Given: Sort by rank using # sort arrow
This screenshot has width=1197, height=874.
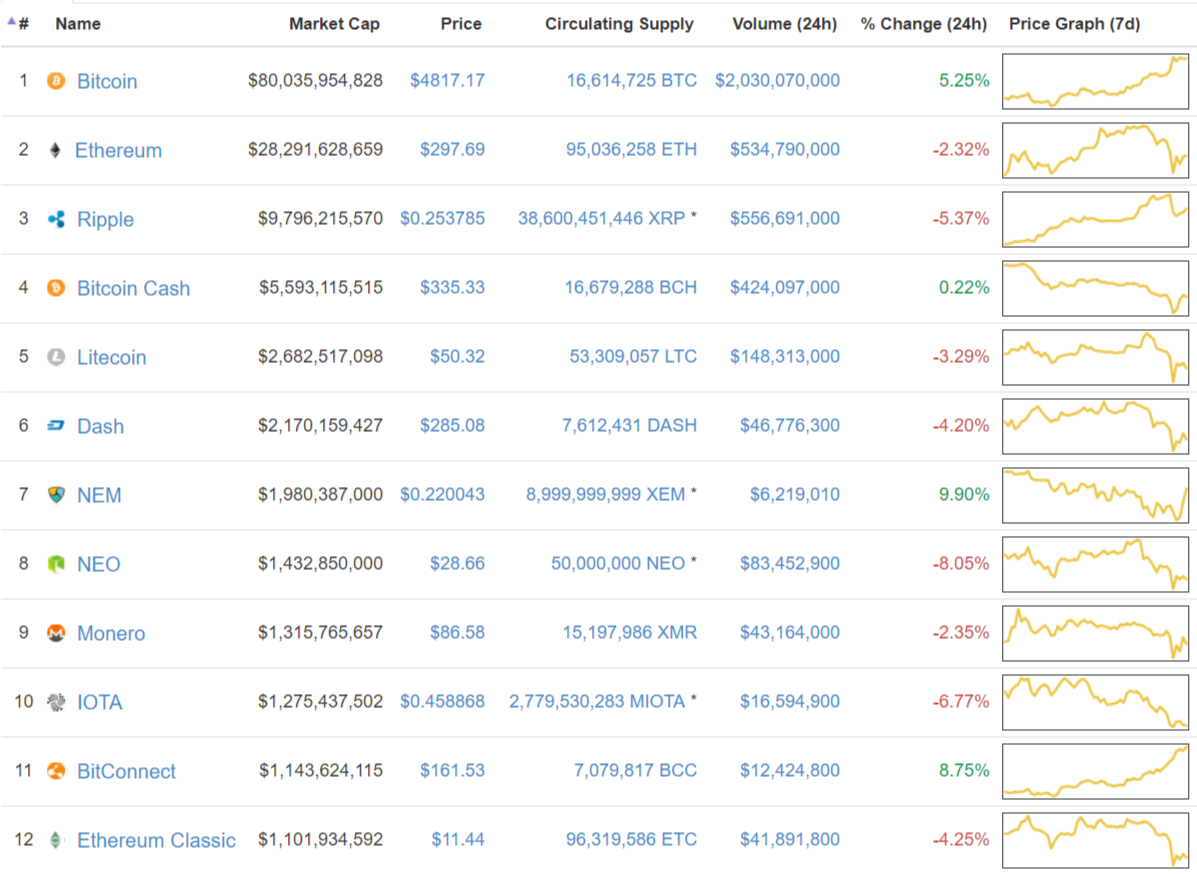Looking at the screenshot, I should (x=18, y=24).
